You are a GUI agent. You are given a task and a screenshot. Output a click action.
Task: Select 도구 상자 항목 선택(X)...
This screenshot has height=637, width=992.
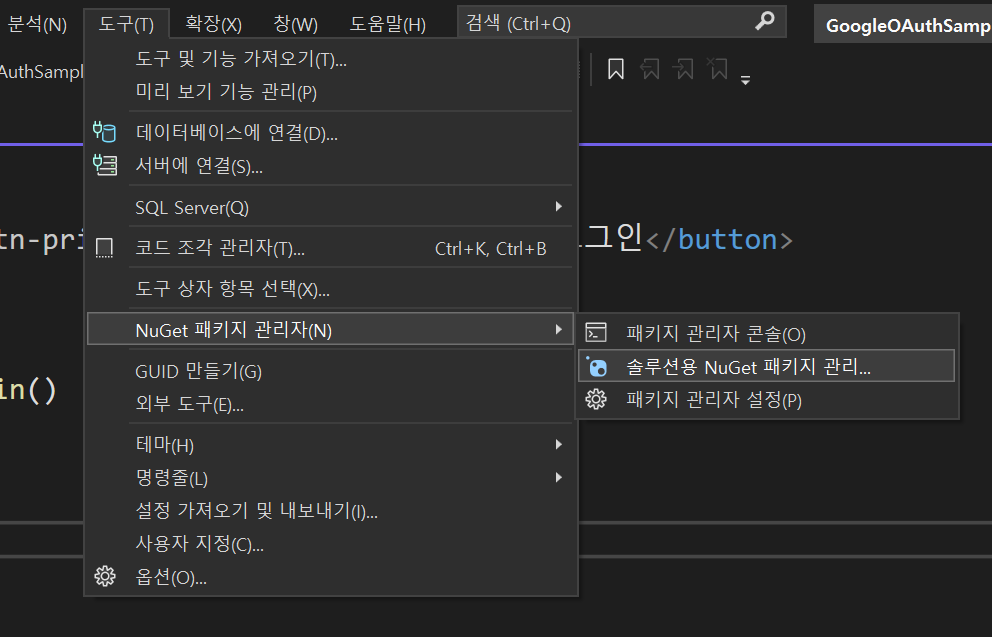click(330, 289)
